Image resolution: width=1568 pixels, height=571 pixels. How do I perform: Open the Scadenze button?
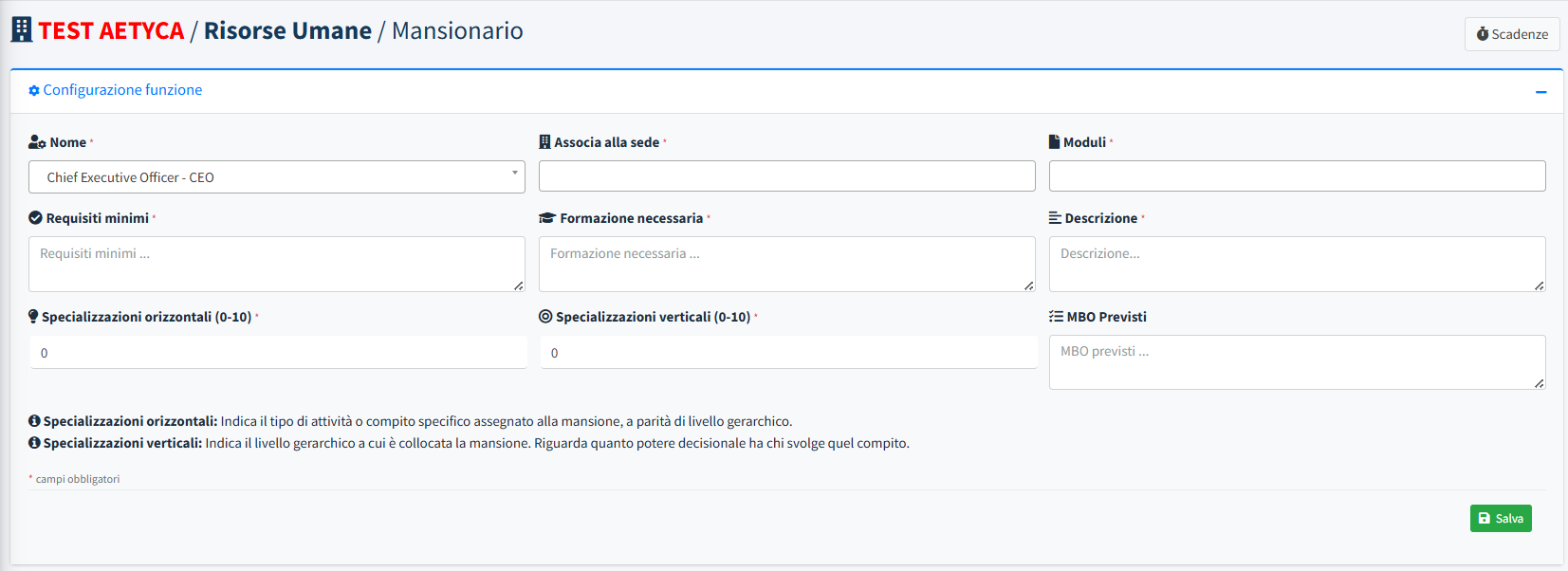1512,34
